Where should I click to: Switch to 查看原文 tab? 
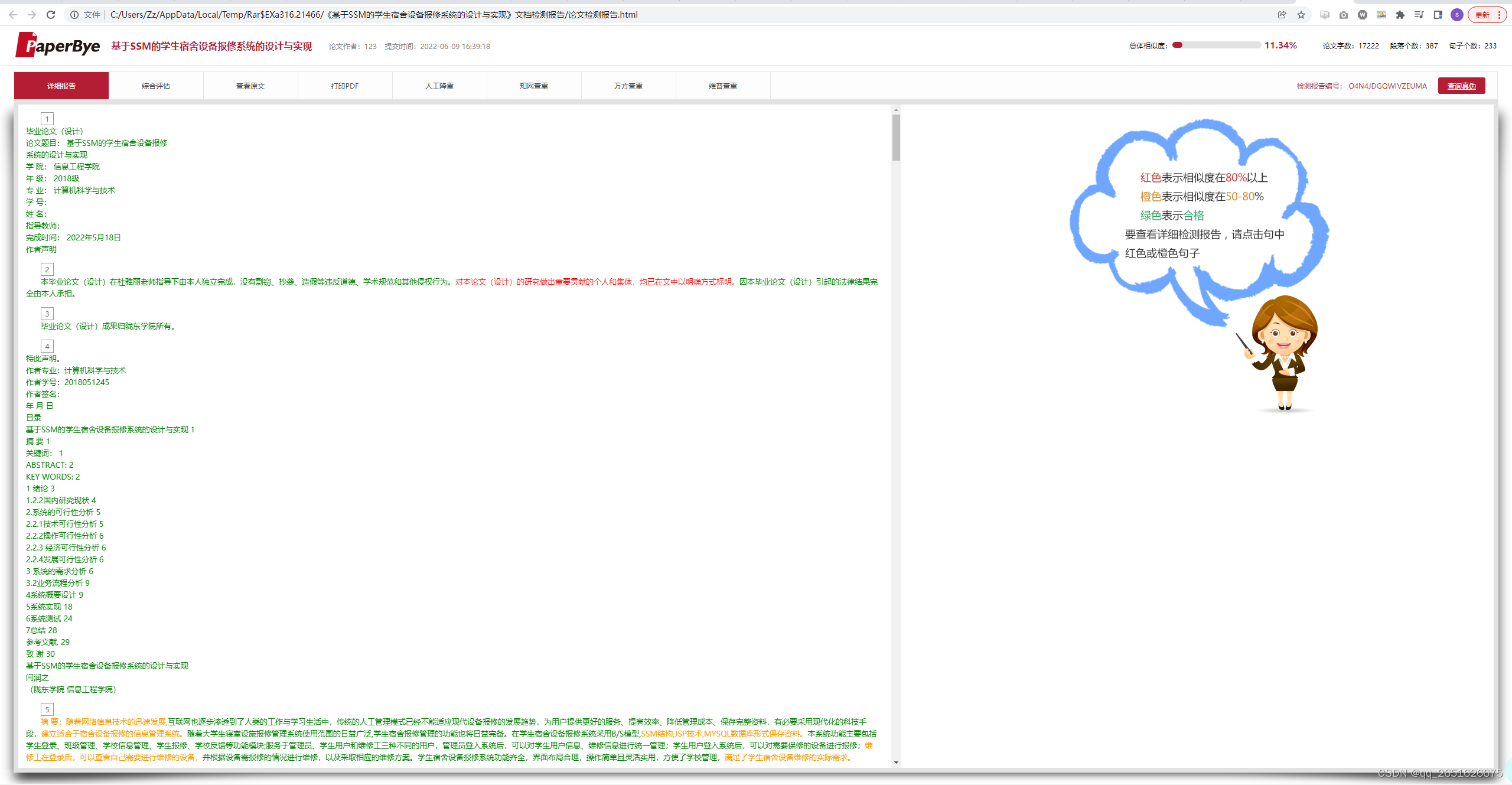[250, 86]
